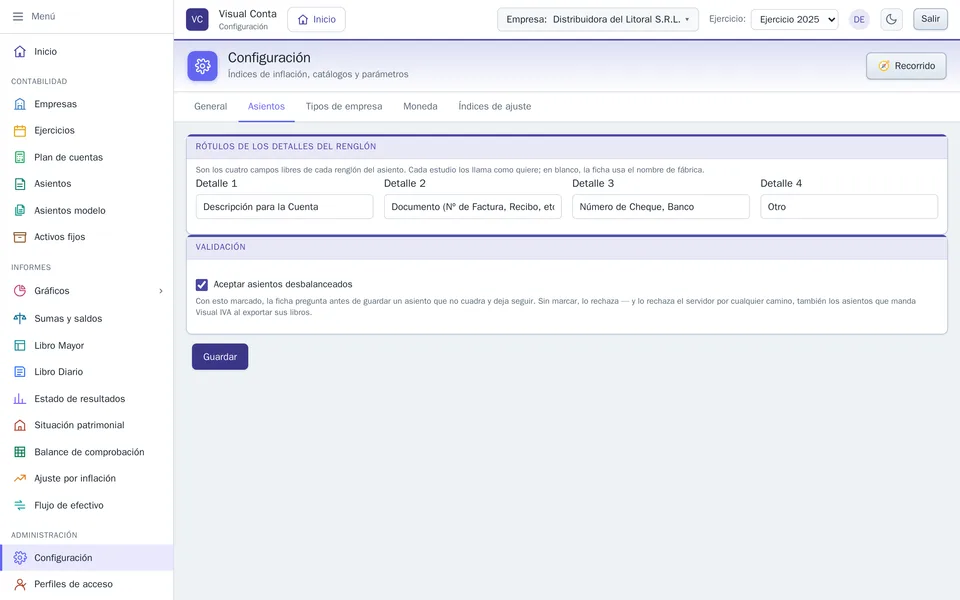
Task: Click the Asientos modelo icon
Action: [x=20, y=211]
